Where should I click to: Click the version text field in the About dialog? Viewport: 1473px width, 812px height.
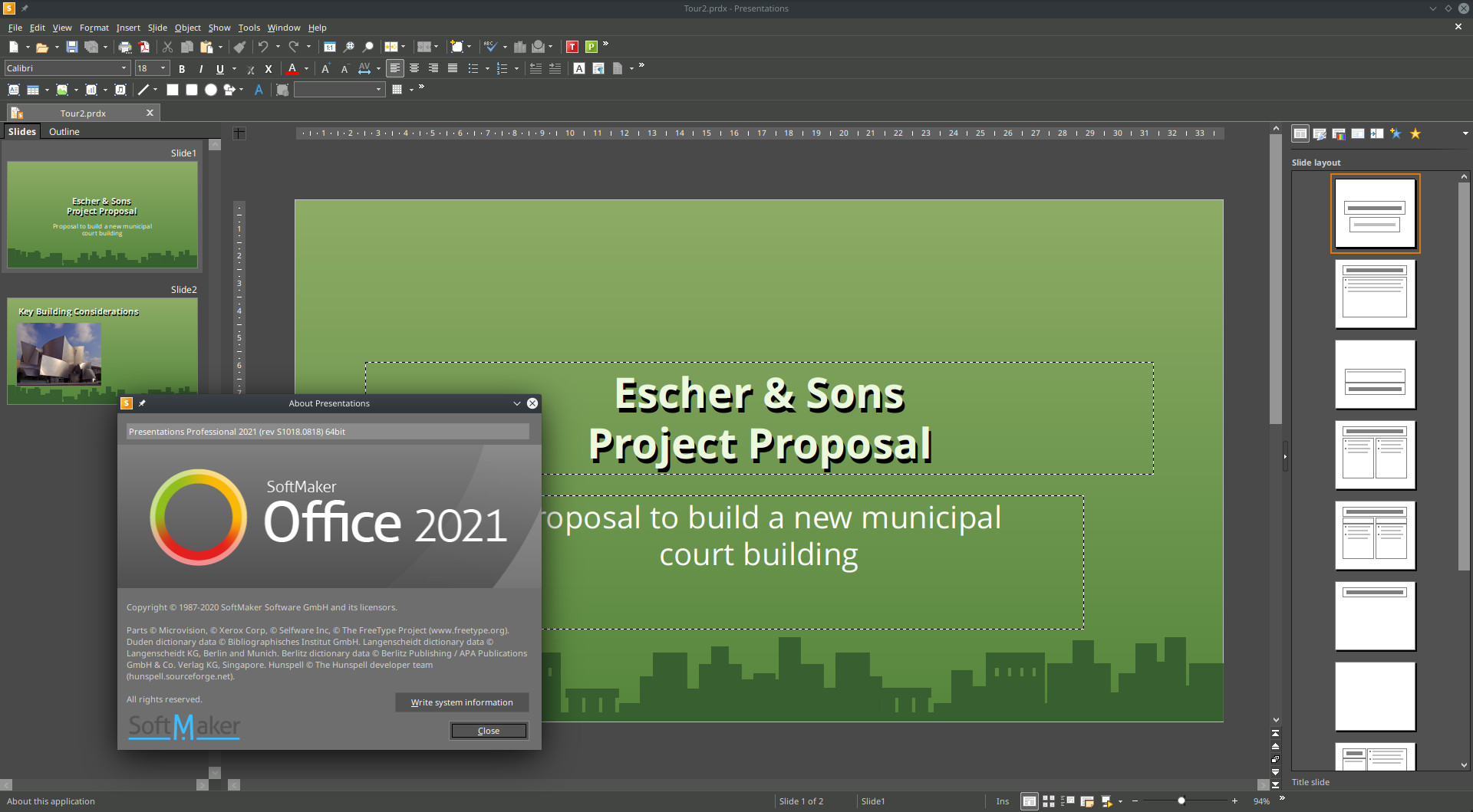click(328, 432)
